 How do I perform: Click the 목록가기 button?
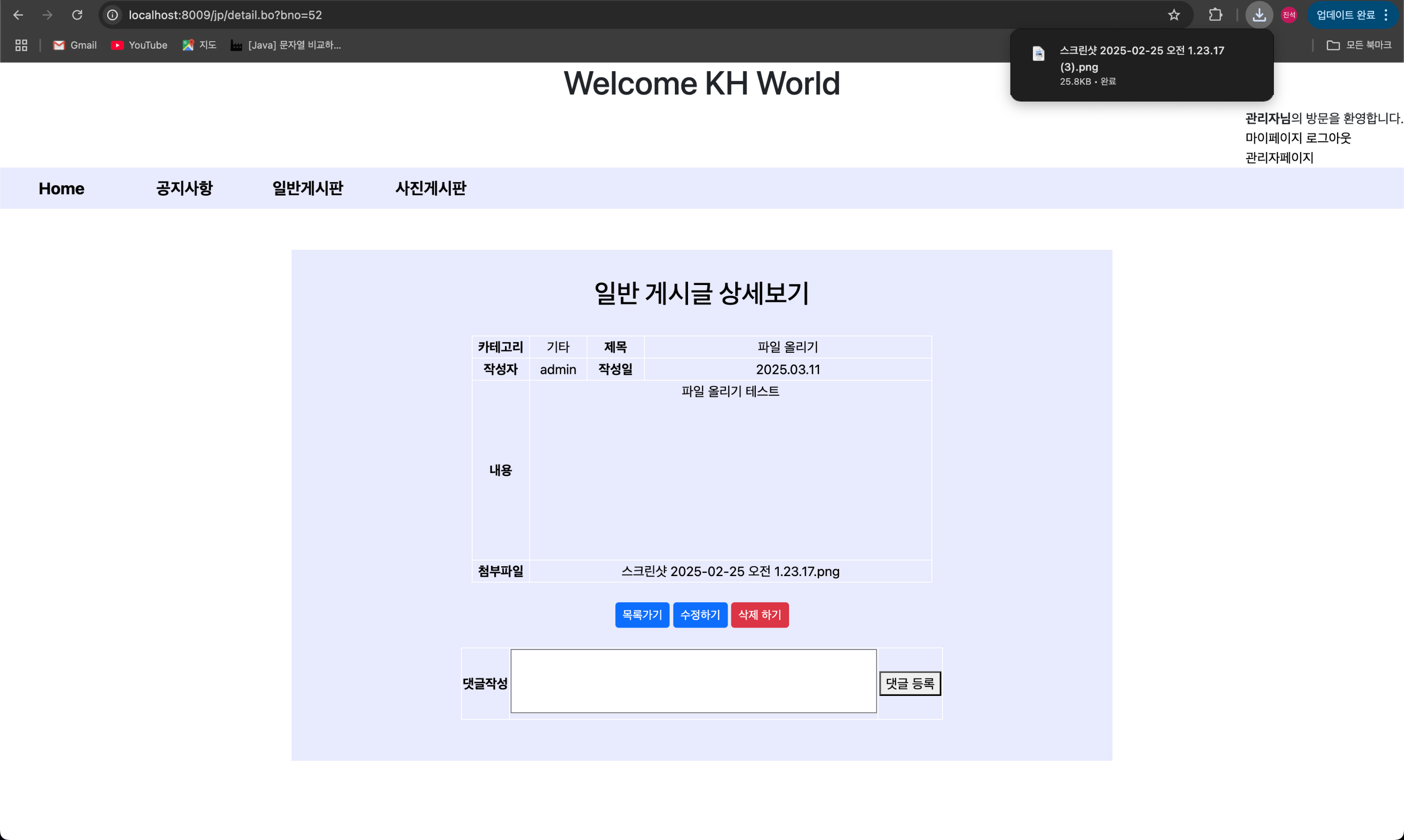tap(642, 615)
